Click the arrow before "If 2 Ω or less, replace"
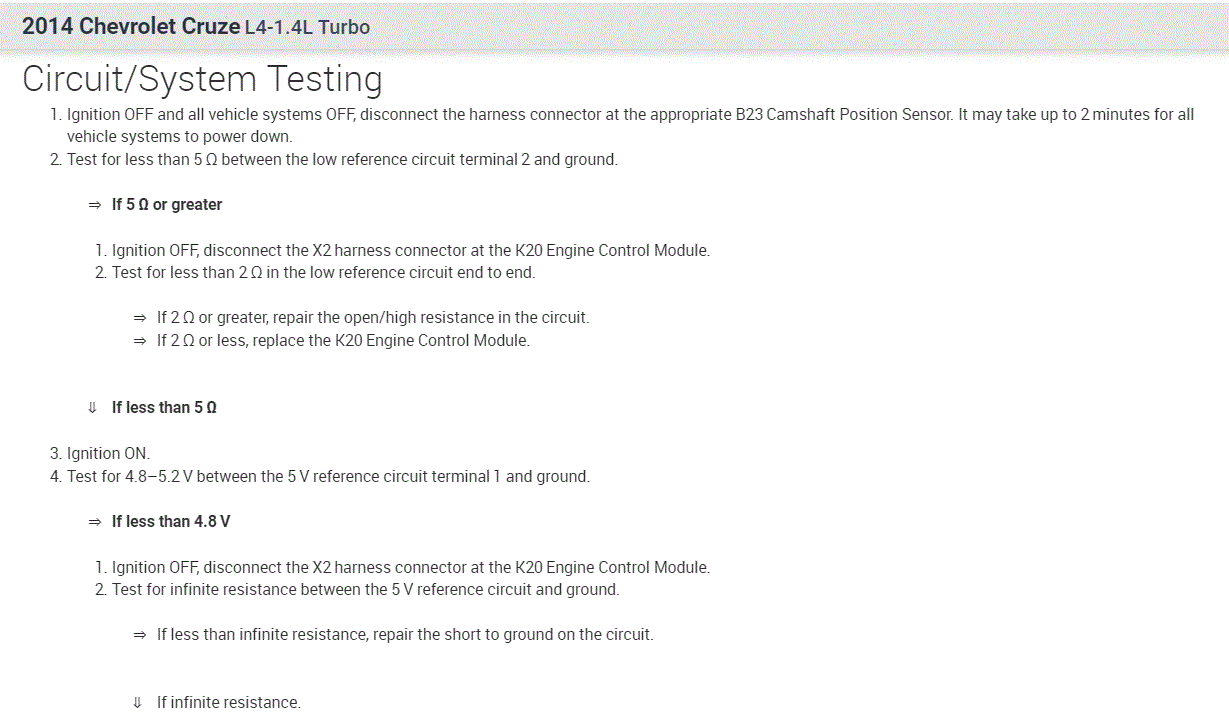 [139, 341]
